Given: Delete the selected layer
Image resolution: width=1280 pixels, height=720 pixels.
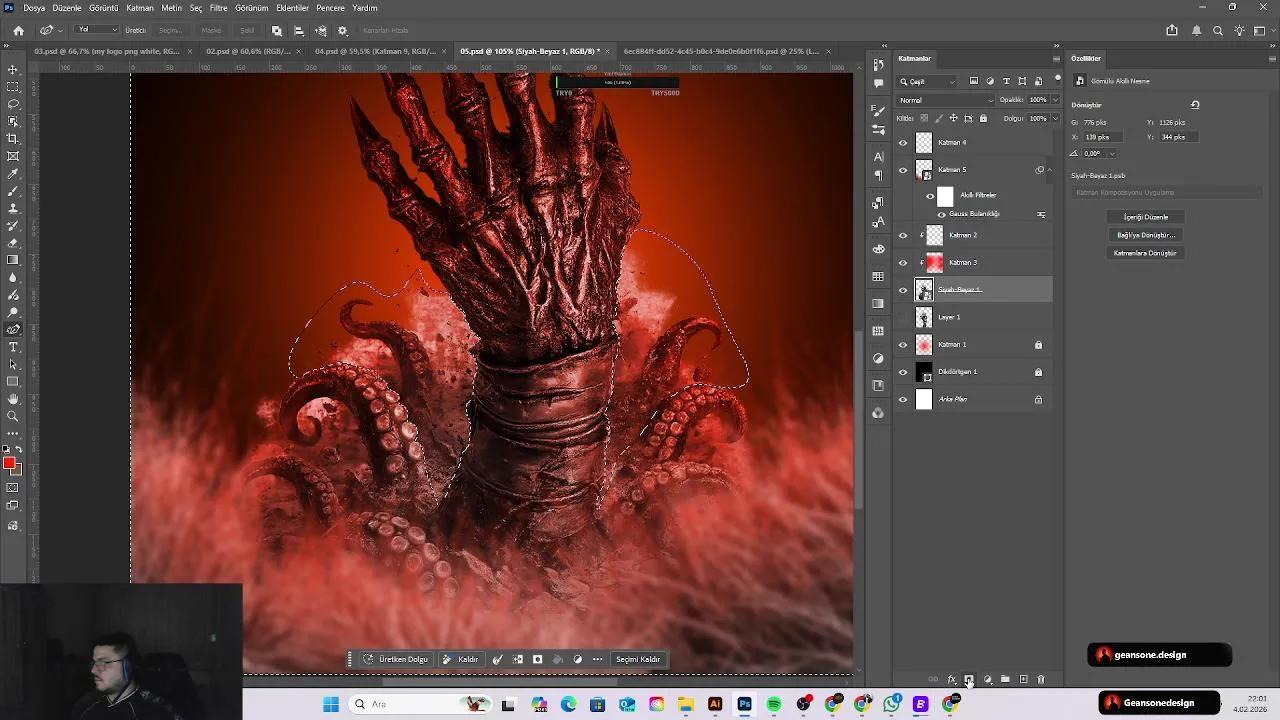Looking at the screenshot, I should point(1041,680).
